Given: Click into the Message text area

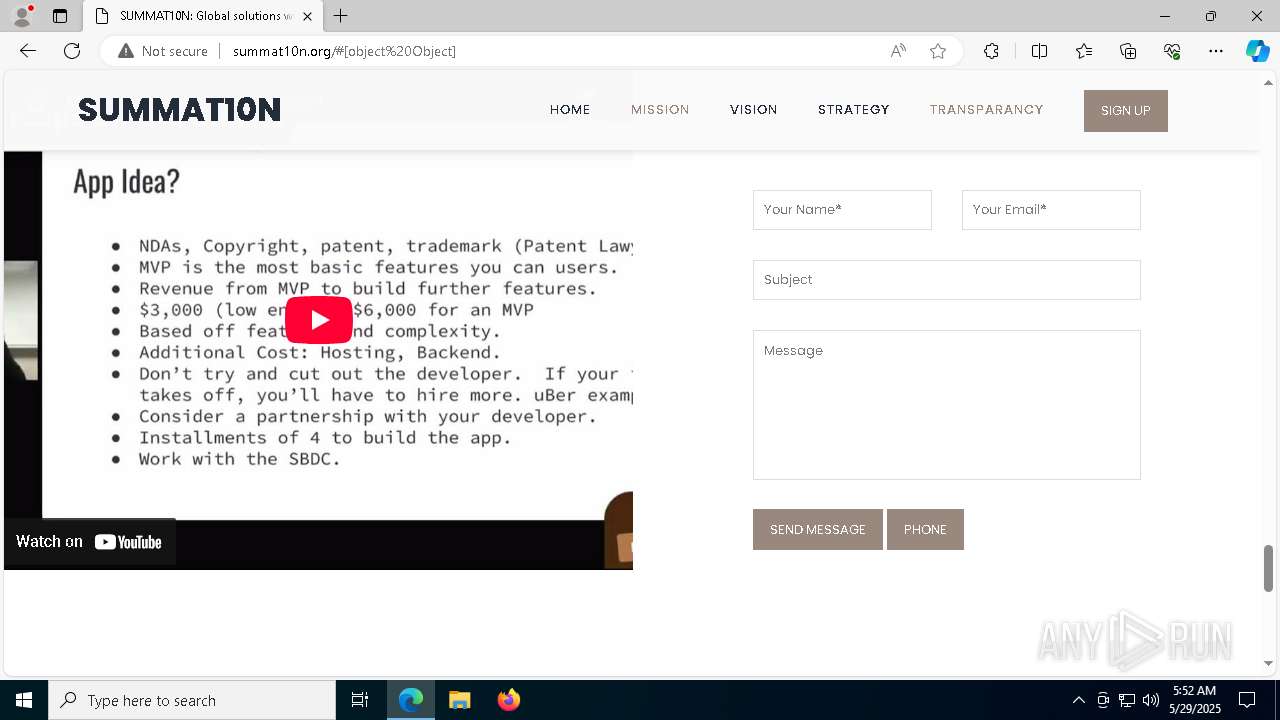Looking at the screenshot, I should tap(947, 405).
